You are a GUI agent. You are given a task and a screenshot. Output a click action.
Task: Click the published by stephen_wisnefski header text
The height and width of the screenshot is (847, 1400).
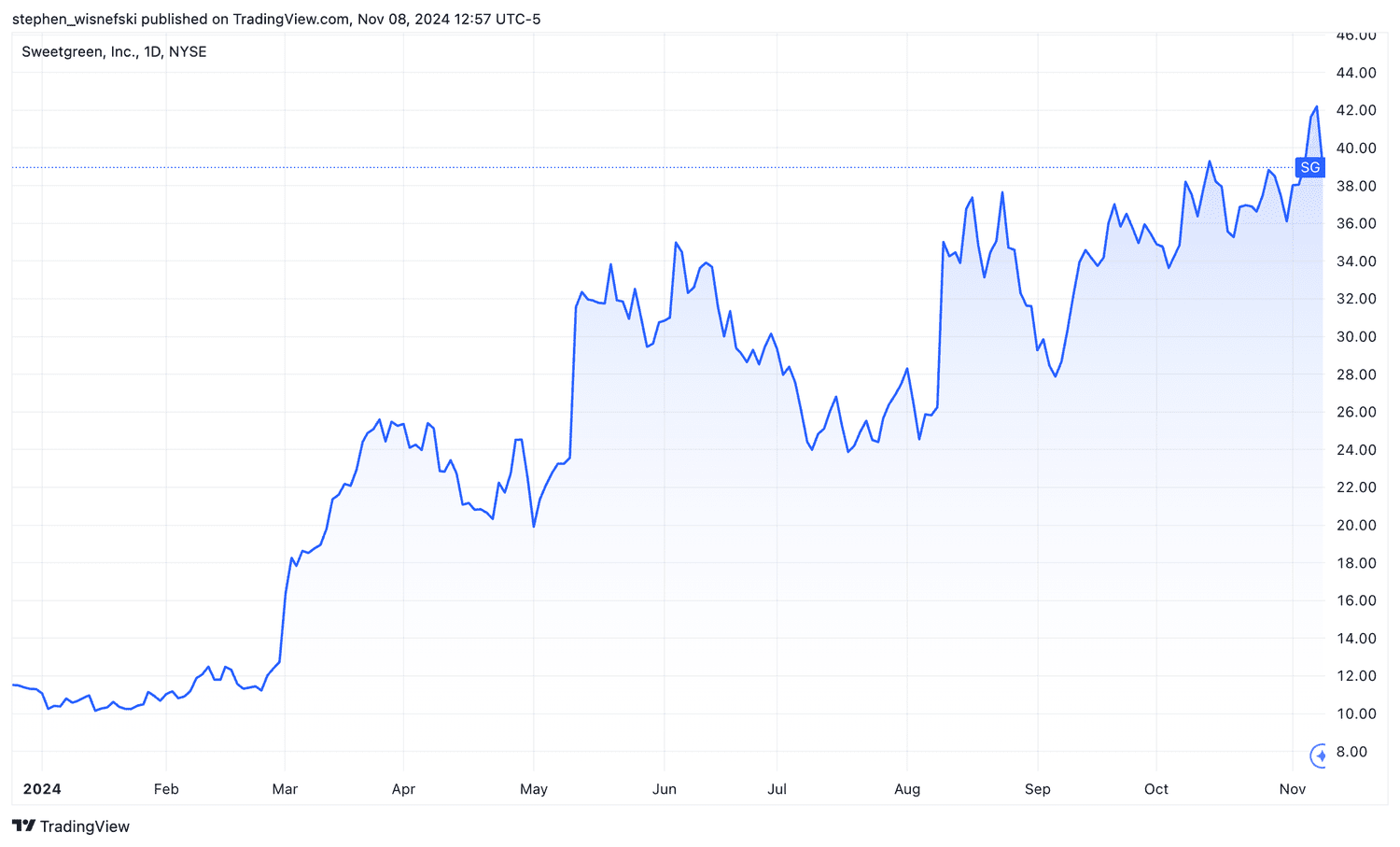pyautogui.click(x=276, y=19)
